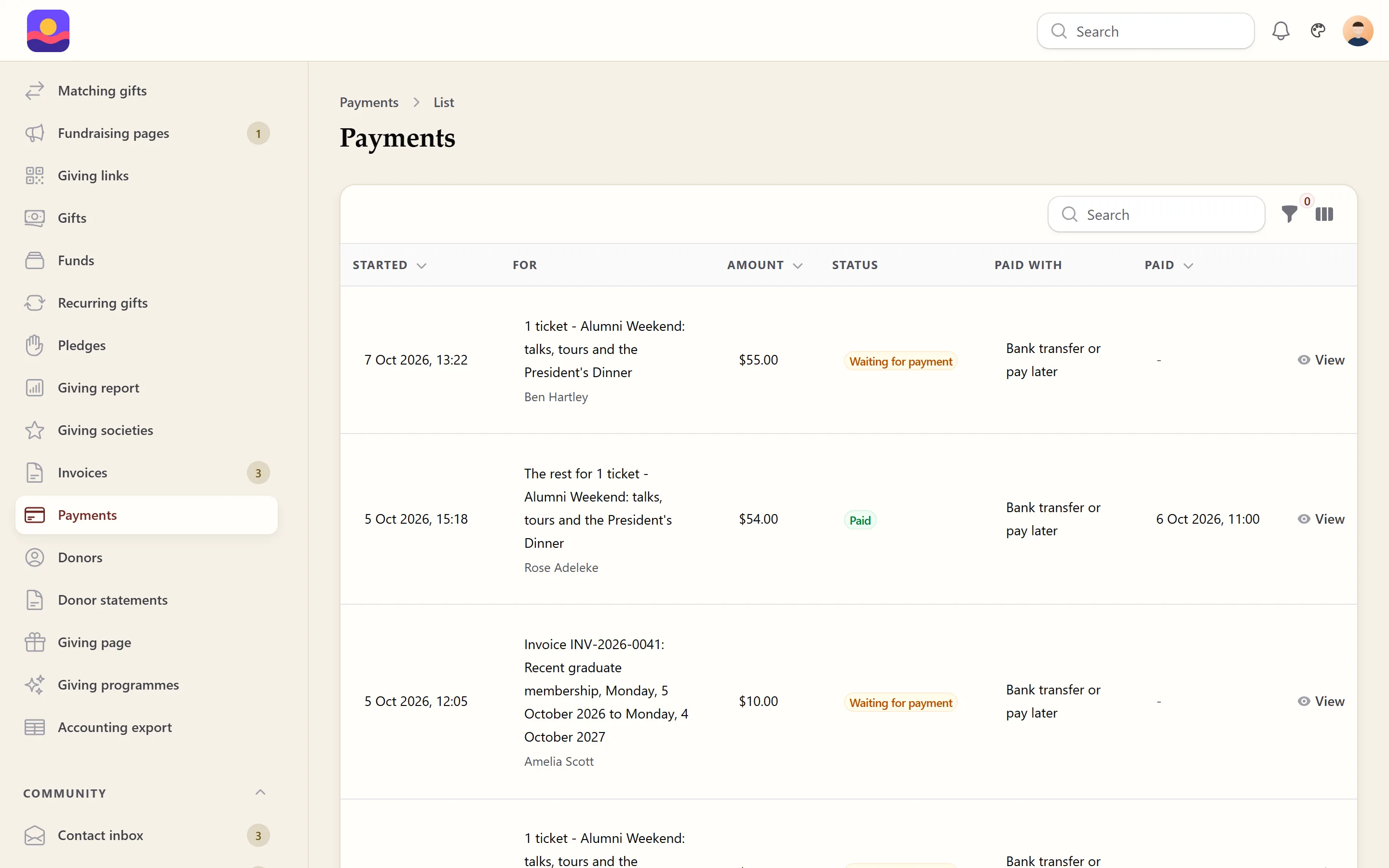Focus the top global Search field

coord(1145,31)
